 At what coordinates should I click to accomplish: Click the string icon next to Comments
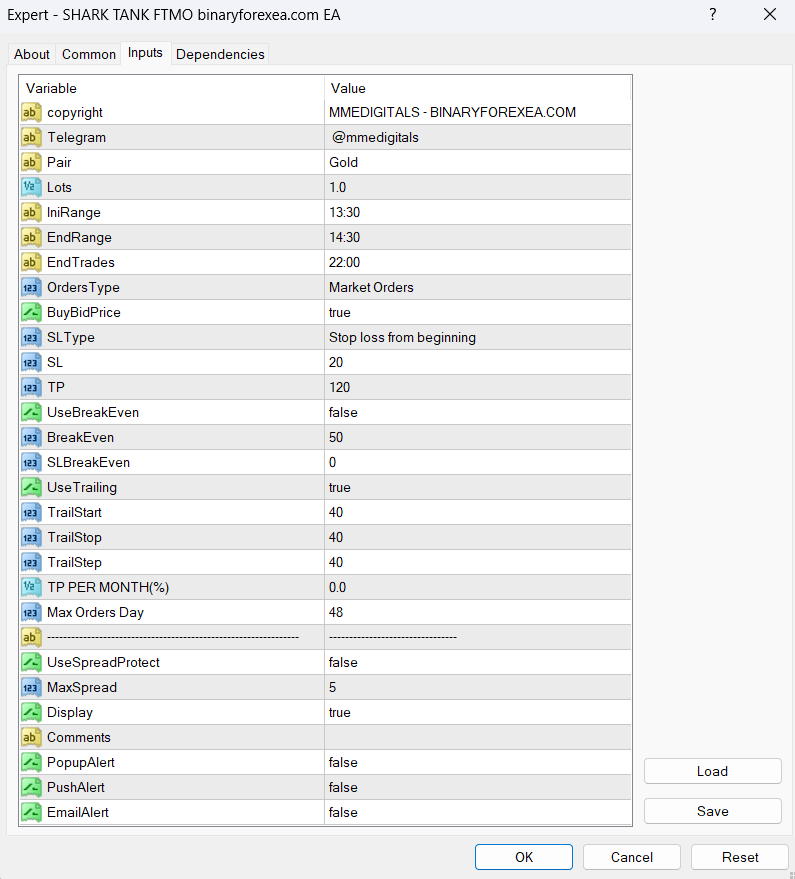[31, 738]
